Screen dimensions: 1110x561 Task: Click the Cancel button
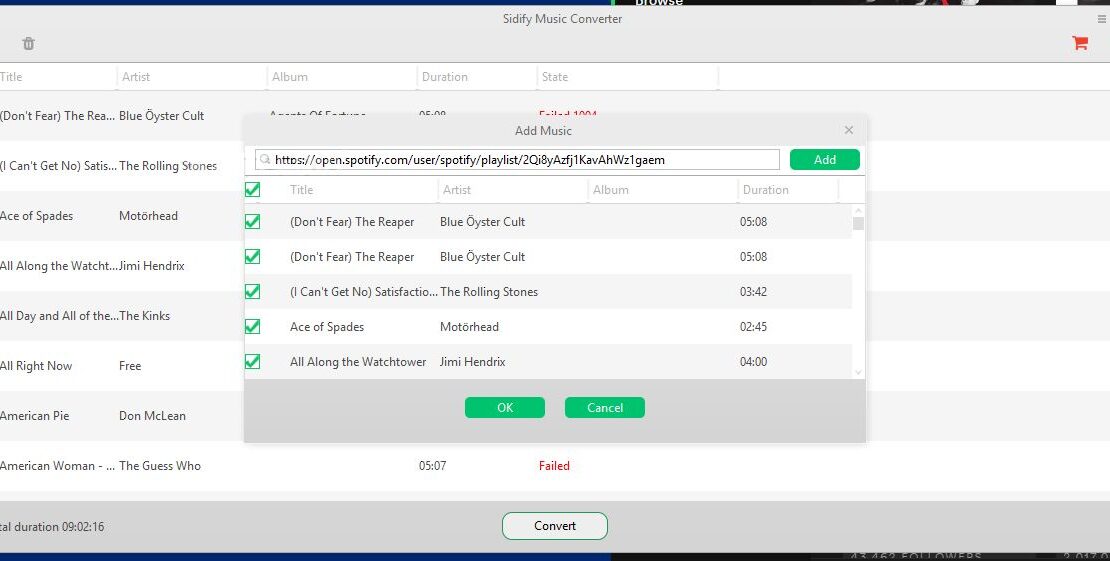605,407
